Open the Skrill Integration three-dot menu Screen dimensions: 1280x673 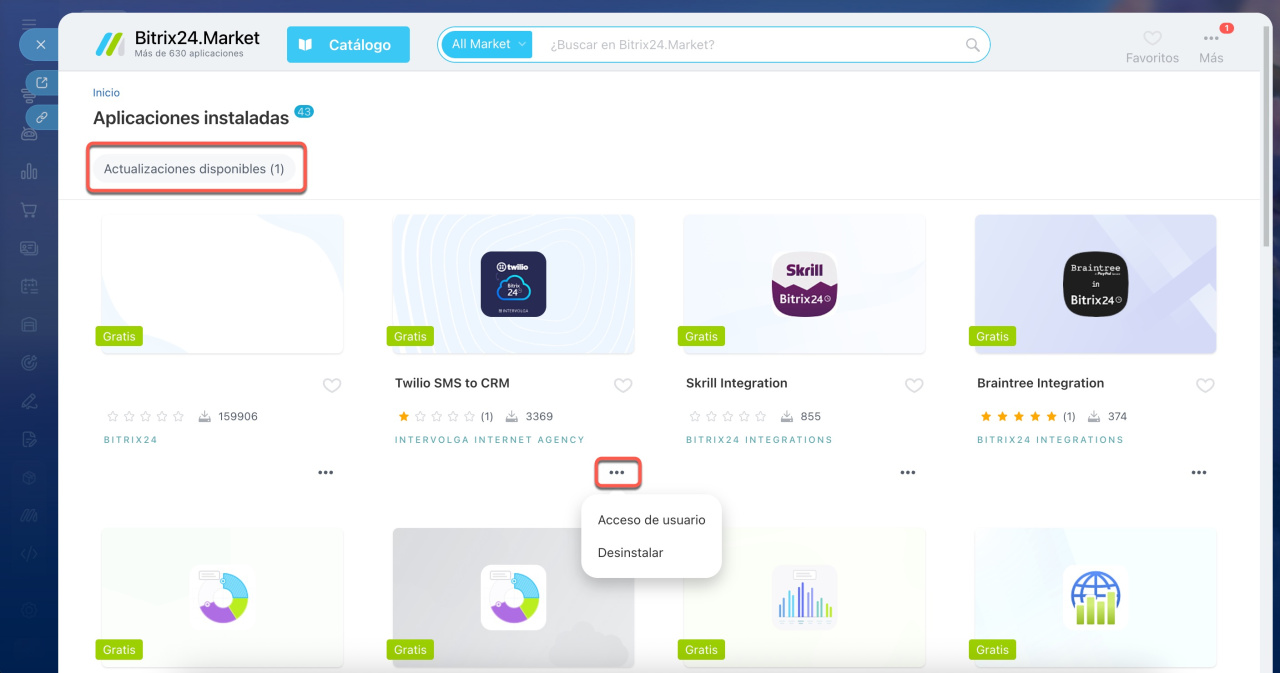[x=908, y=473]
